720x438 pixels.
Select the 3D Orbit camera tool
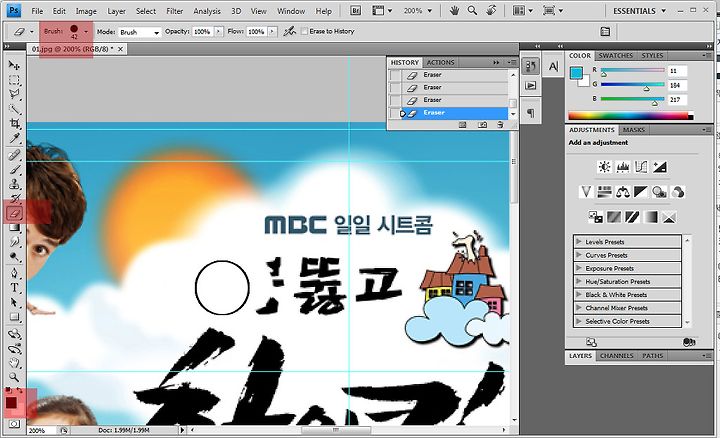tap(14, 348)
